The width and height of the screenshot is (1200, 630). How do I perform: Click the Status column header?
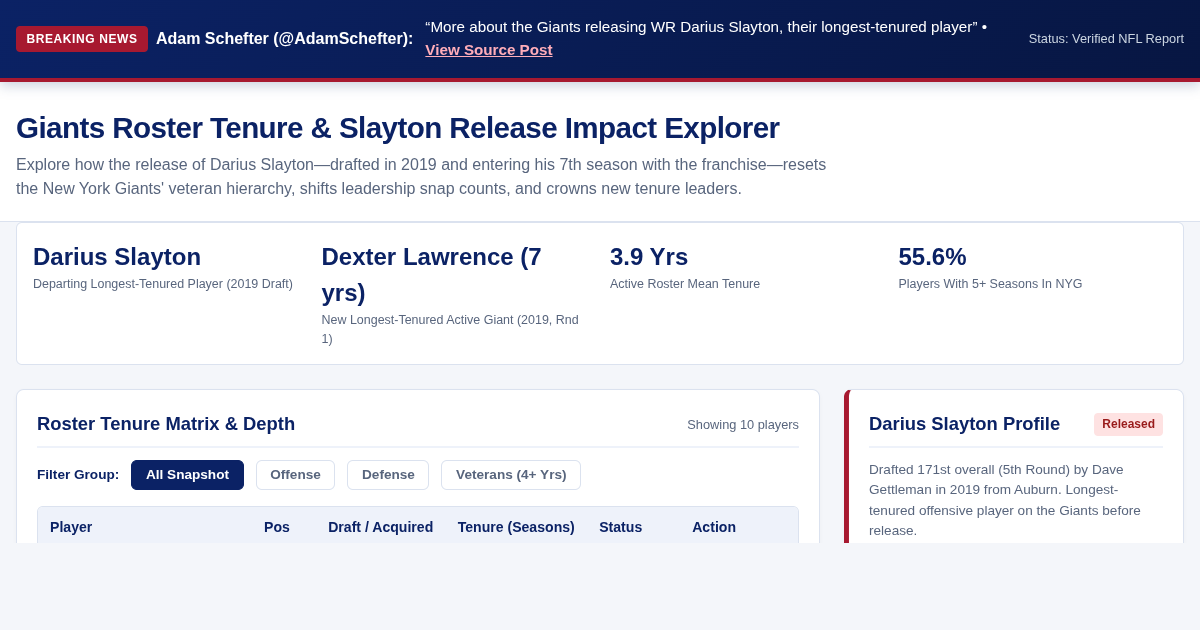point(621,527)
